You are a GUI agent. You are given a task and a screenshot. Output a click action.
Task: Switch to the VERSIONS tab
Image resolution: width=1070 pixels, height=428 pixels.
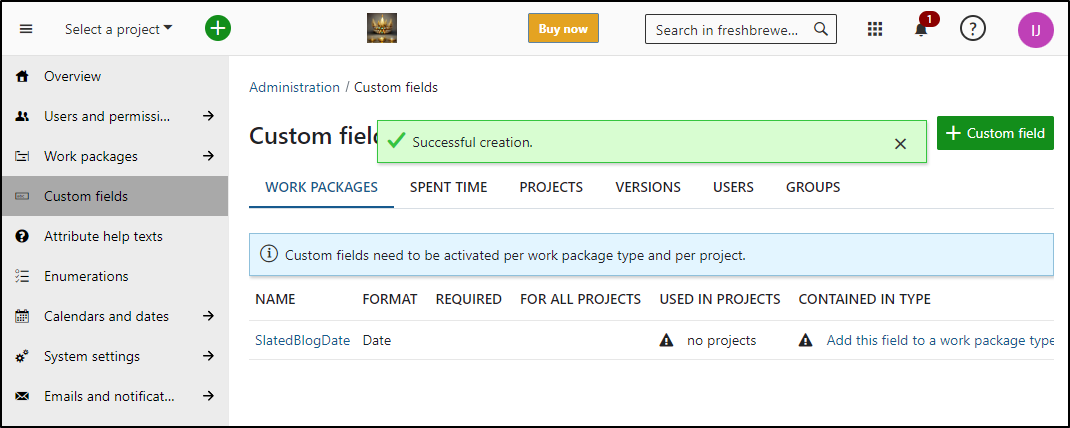(x=648, y=187)
